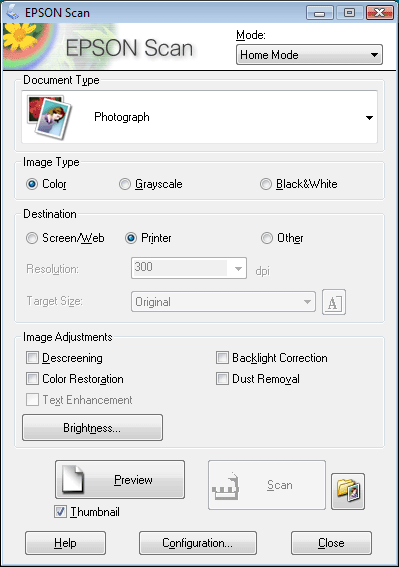Screen dimensions: 399x567
Task: Open the Resolution dropdown showing 300
Action: tap(189, 268)
